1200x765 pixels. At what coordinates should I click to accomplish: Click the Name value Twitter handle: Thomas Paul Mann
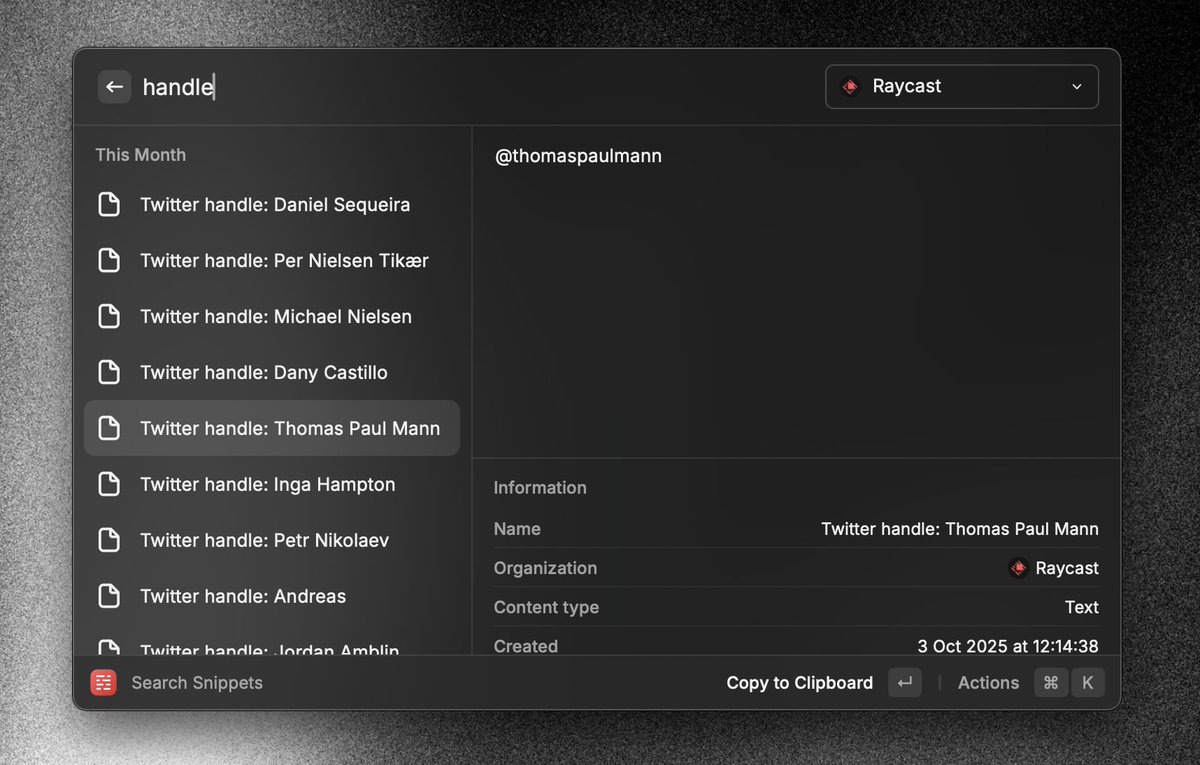pyautogui.click(x=960, y=529)
